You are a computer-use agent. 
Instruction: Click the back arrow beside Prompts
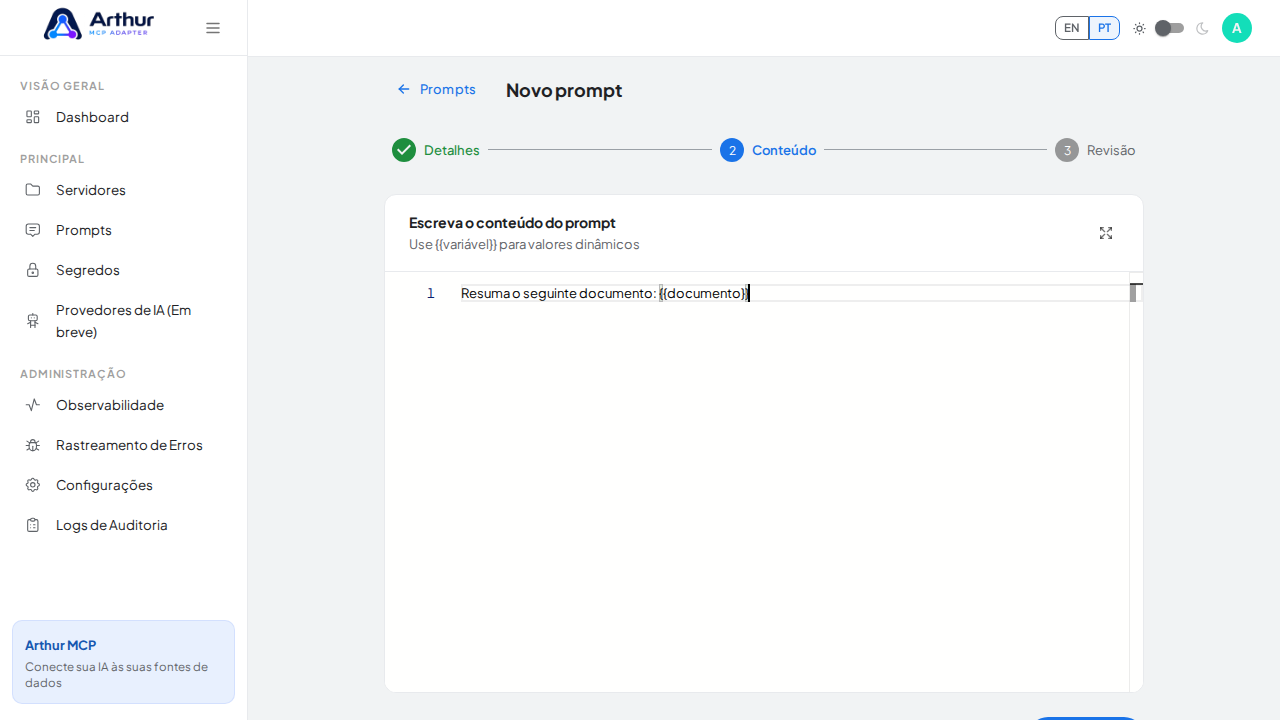point(404,89)
